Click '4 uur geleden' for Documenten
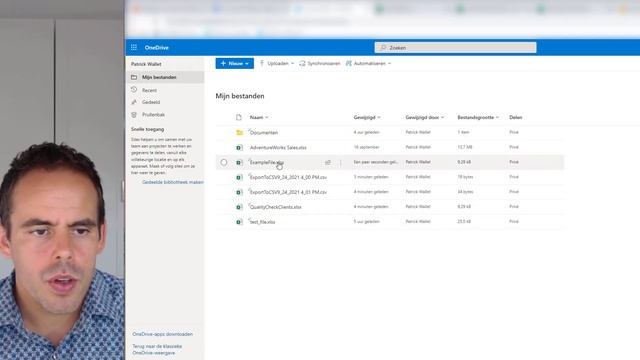Screen dimensions: 640x360 [367, 132]
